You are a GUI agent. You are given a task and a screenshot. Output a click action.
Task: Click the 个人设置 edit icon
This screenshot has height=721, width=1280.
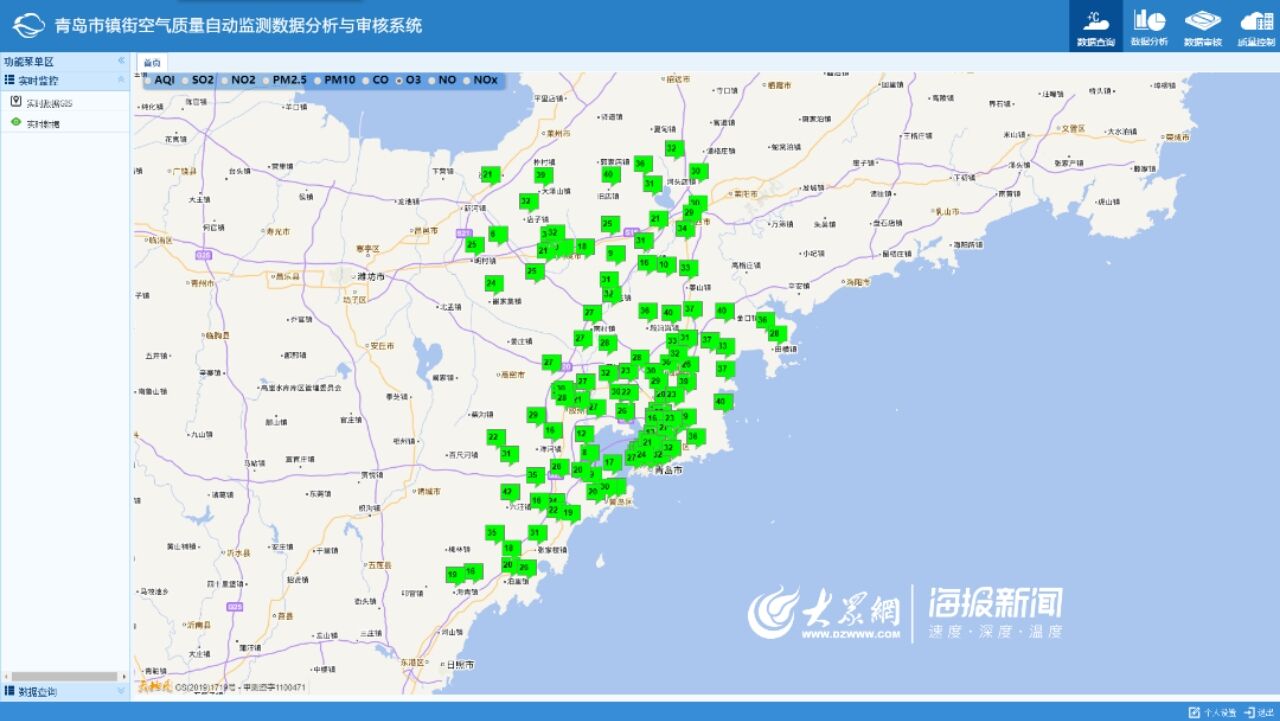click(1194, 712)
